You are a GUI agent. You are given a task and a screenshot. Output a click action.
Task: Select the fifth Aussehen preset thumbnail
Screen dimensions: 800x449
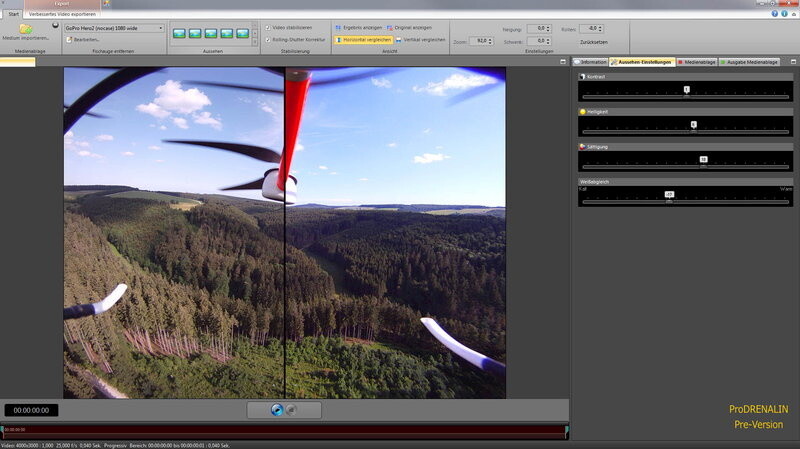point(242,33)
